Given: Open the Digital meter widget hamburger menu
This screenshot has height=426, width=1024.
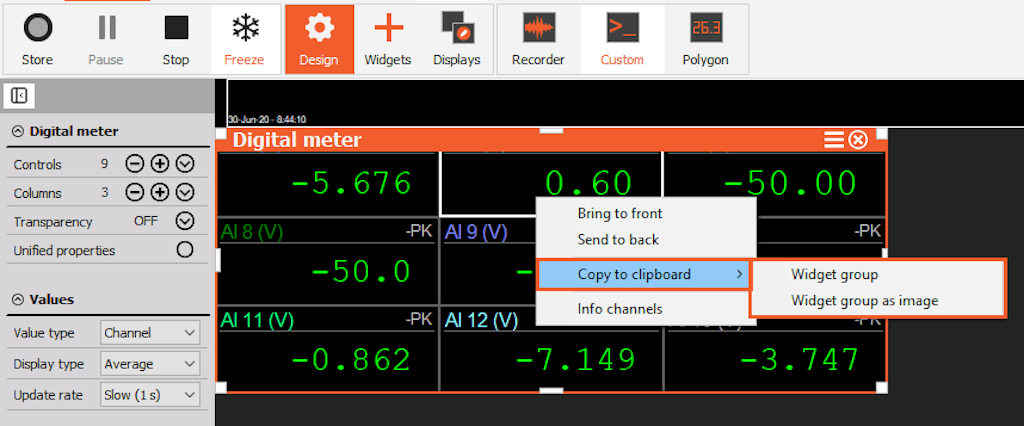Looking at the screenshot, I should (834, 140).
